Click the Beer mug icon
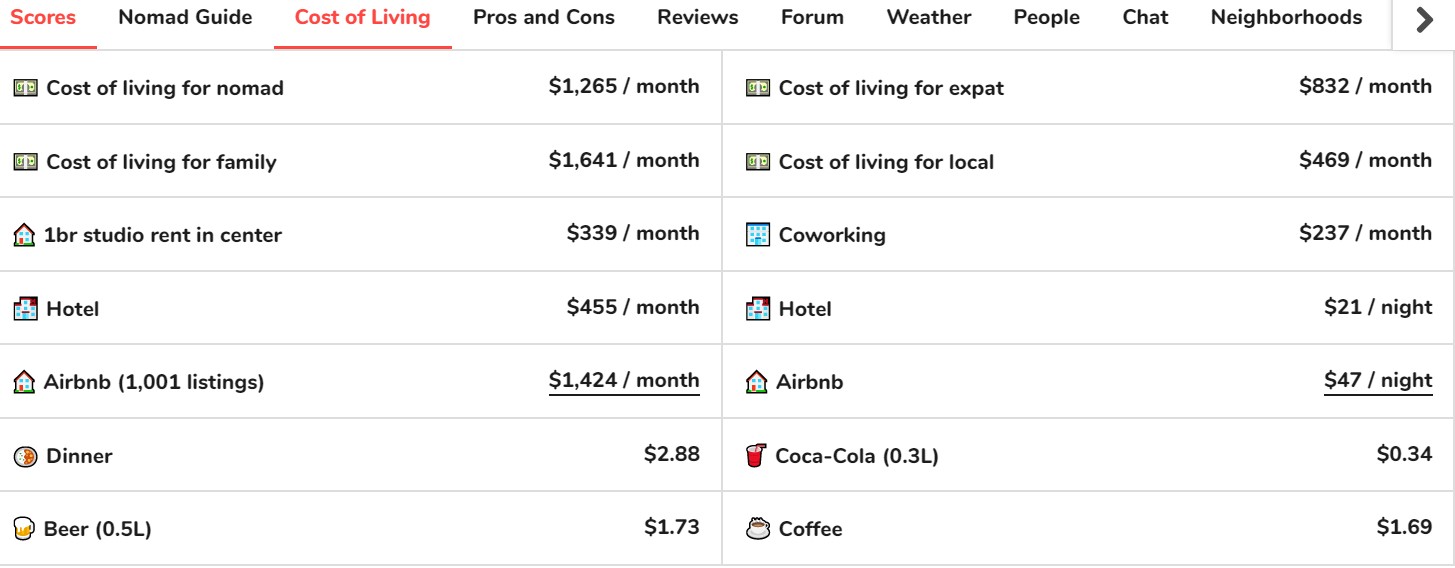This screenshot has height=568, width=1455. point(24,529)
